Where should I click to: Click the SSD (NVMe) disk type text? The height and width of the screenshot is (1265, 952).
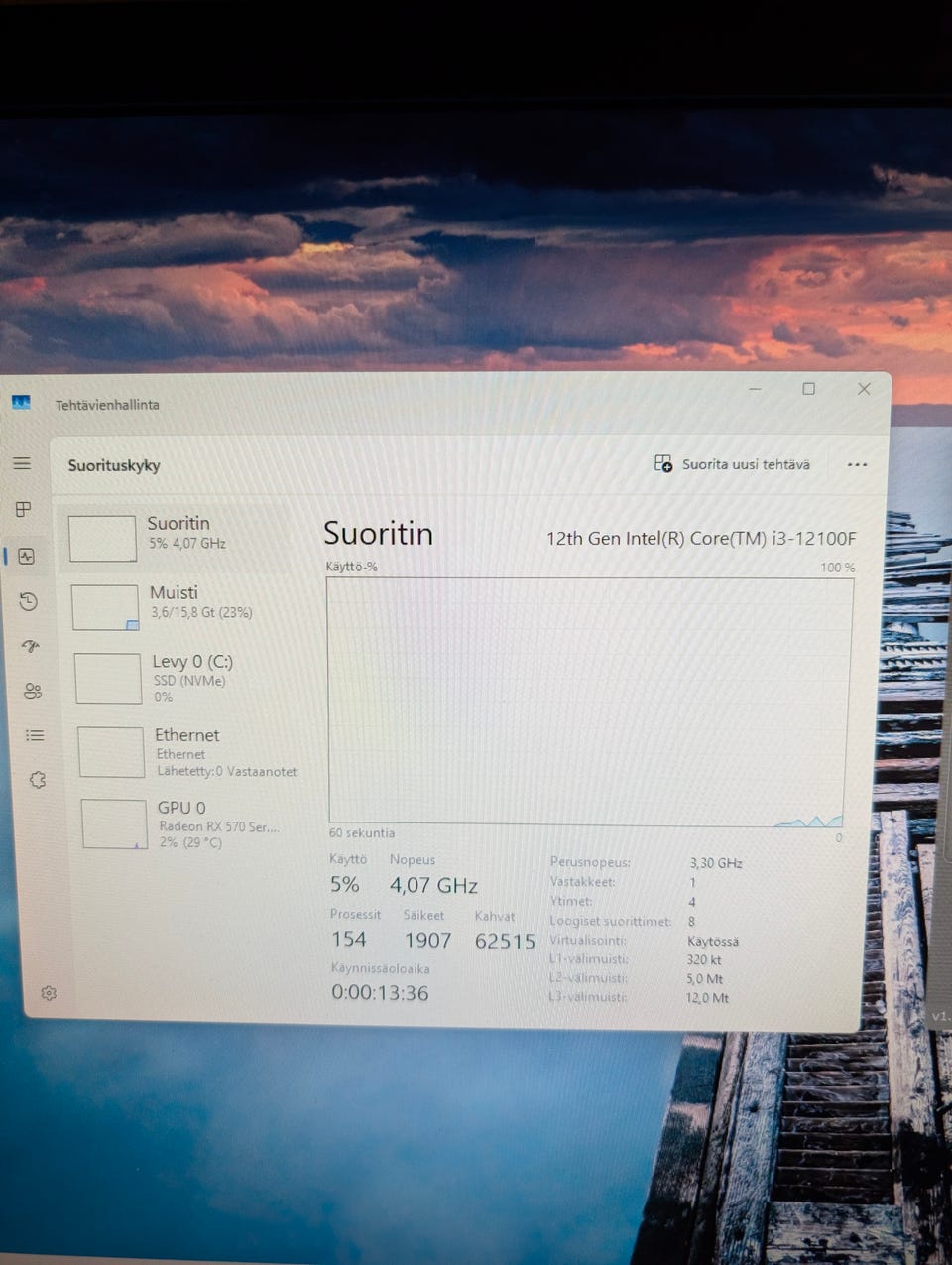point(189,681)
